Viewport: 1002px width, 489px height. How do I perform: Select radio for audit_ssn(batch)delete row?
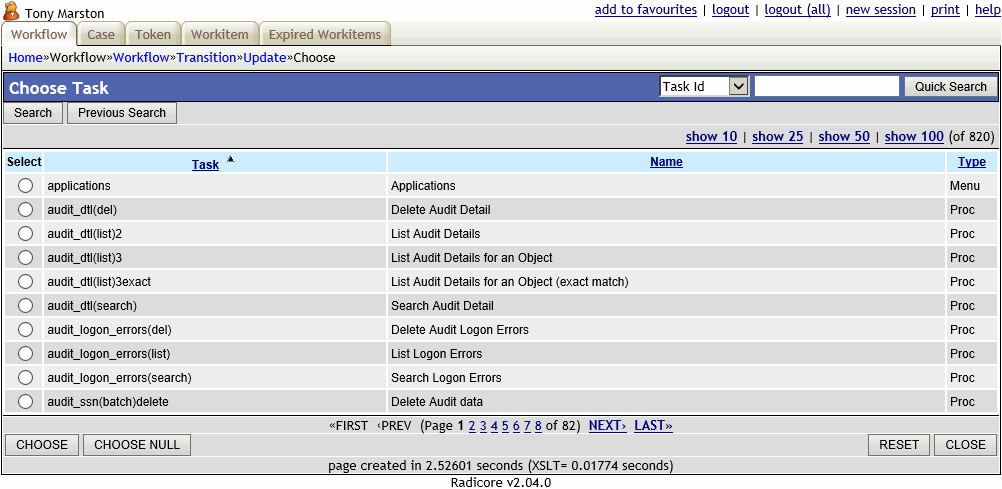(25, 402)
